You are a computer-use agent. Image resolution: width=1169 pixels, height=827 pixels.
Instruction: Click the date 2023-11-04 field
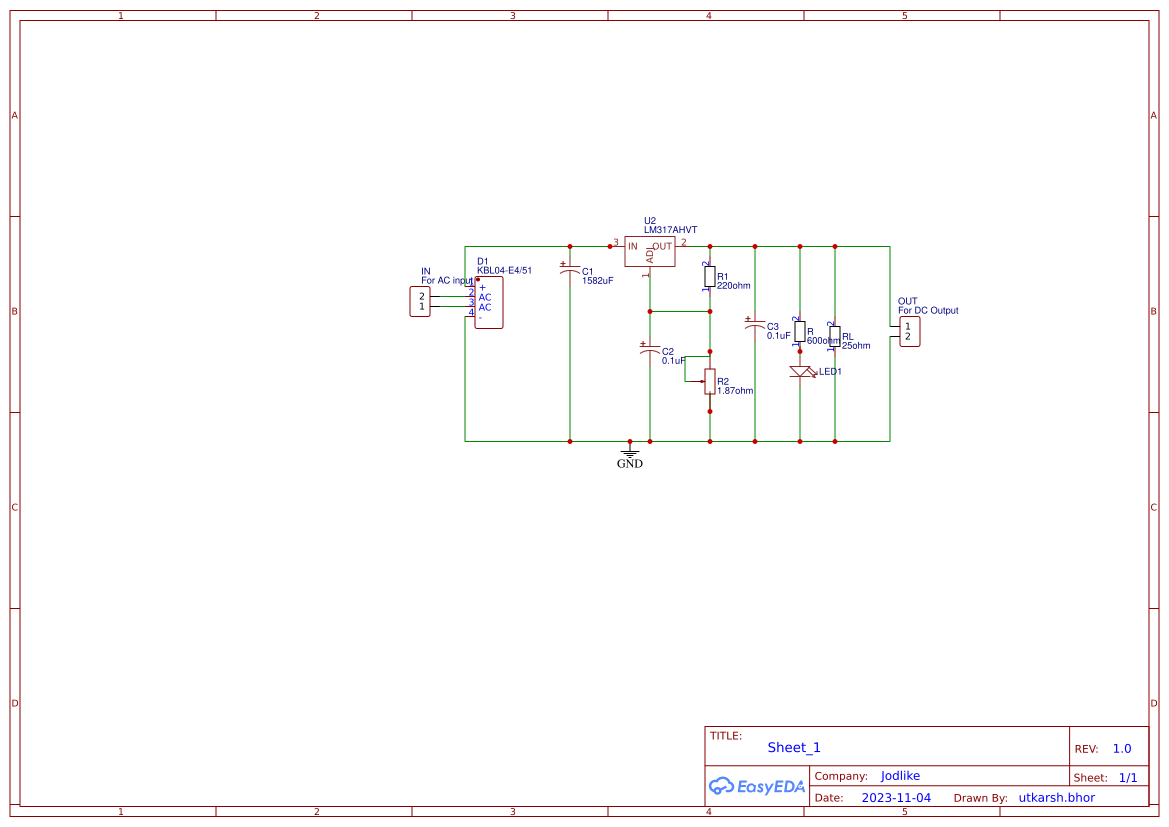(894, 797)
